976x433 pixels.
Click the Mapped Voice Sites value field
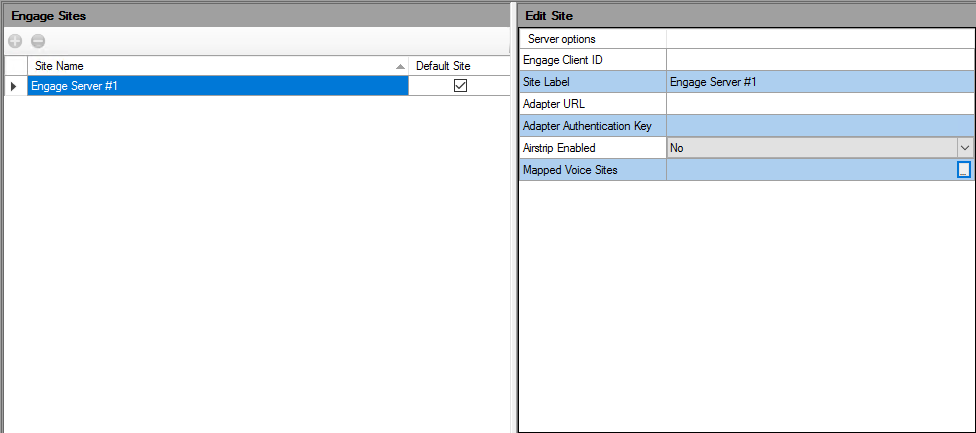[812, 170]
